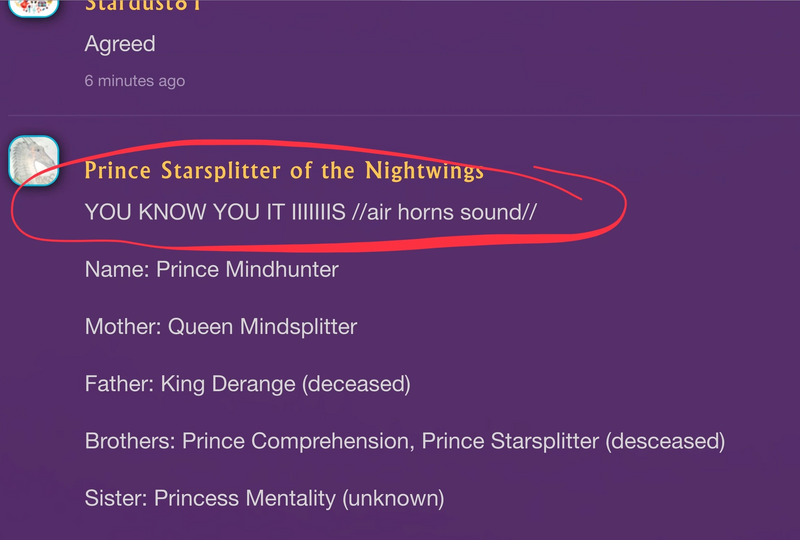This screenshot has width=800, height=540.
Task: Open "Prince Starsplitter of the Nightwings" profile name
Action: point(284,171)
